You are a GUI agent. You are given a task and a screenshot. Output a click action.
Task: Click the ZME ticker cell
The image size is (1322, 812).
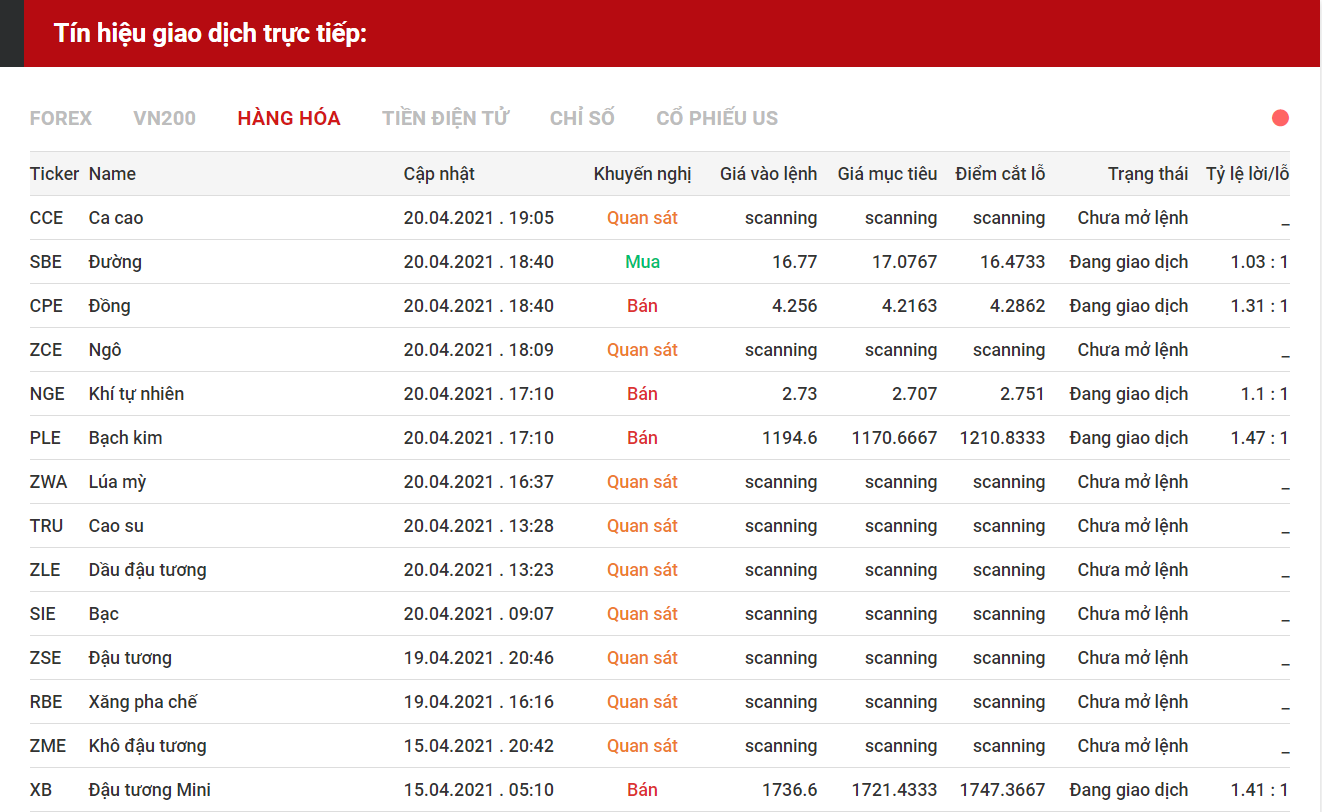pyautogui.click(x=48, y=746)
